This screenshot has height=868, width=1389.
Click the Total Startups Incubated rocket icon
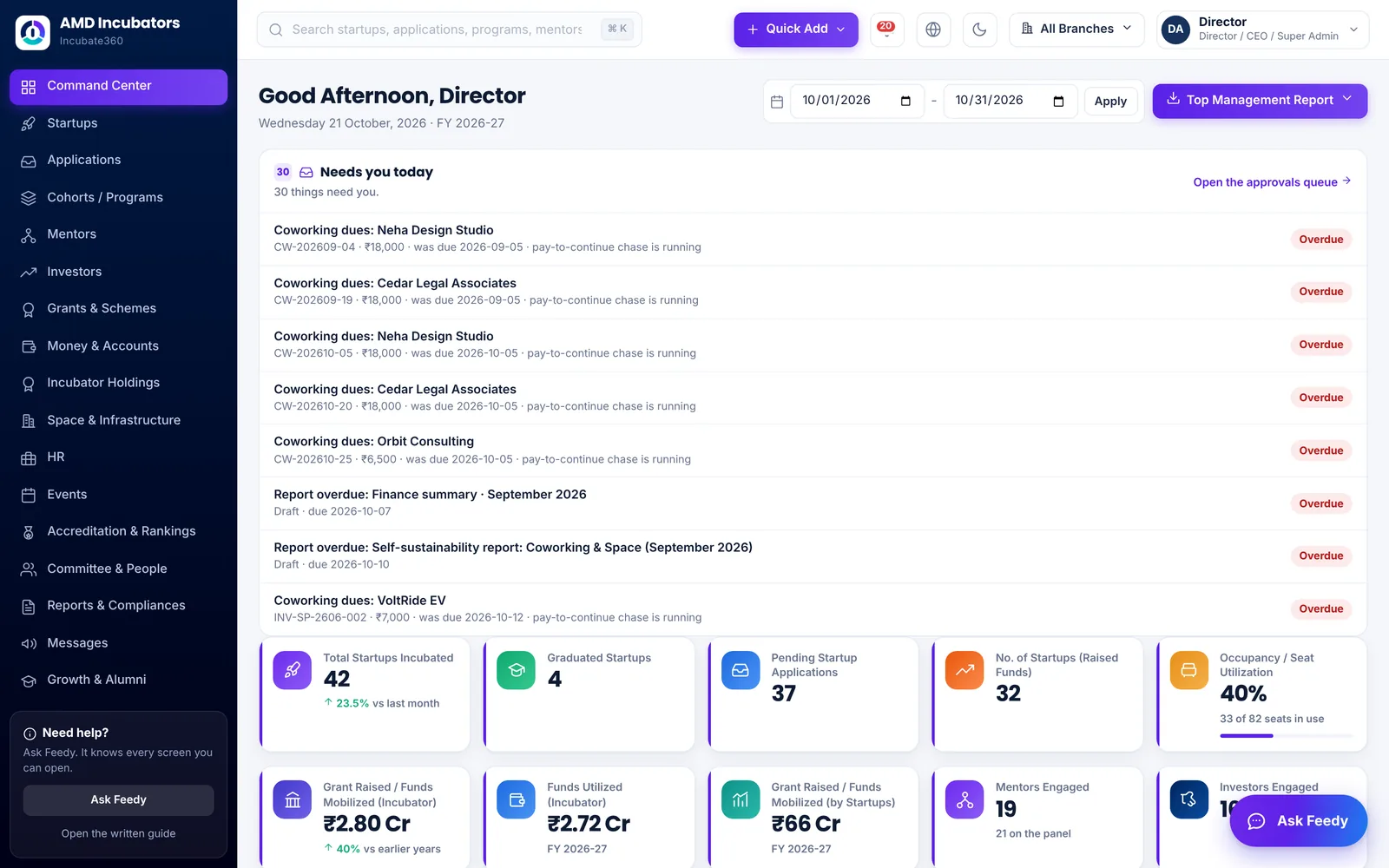pyautogui.click(x=293, y=670)
